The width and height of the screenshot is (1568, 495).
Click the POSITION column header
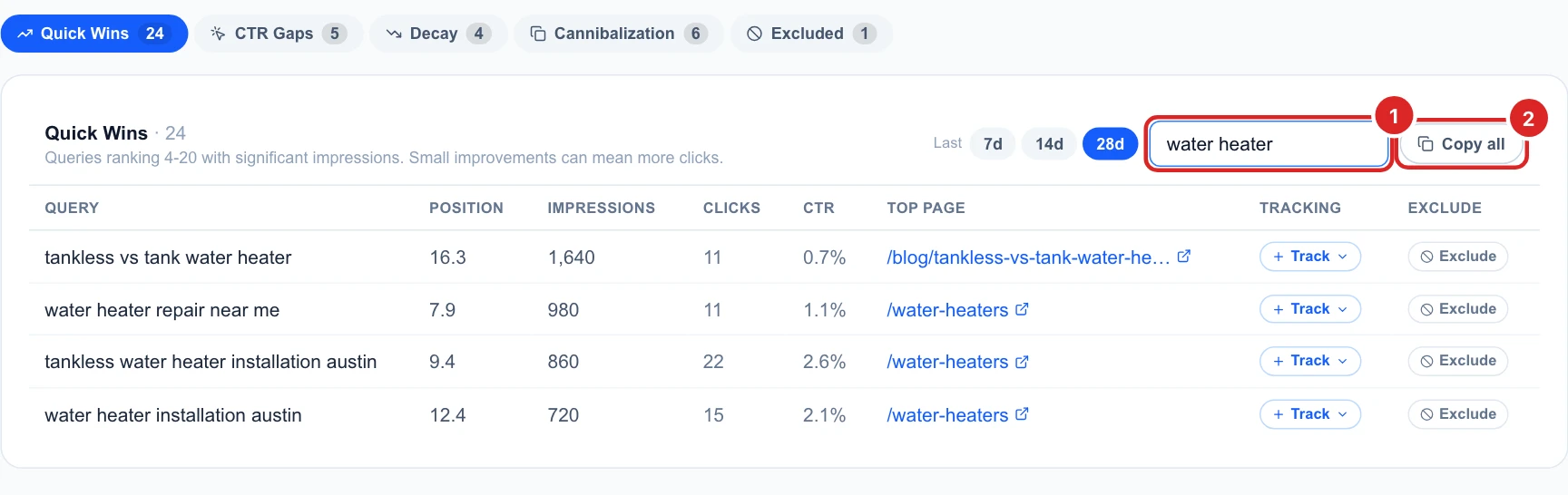465,208
